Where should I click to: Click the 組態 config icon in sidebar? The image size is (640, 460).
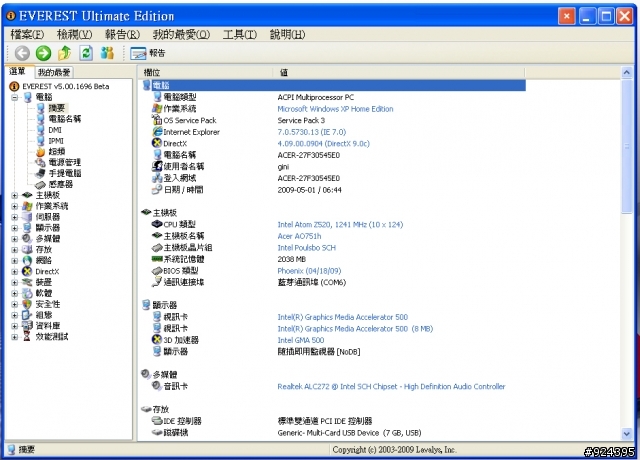click(x=27, y=315)
